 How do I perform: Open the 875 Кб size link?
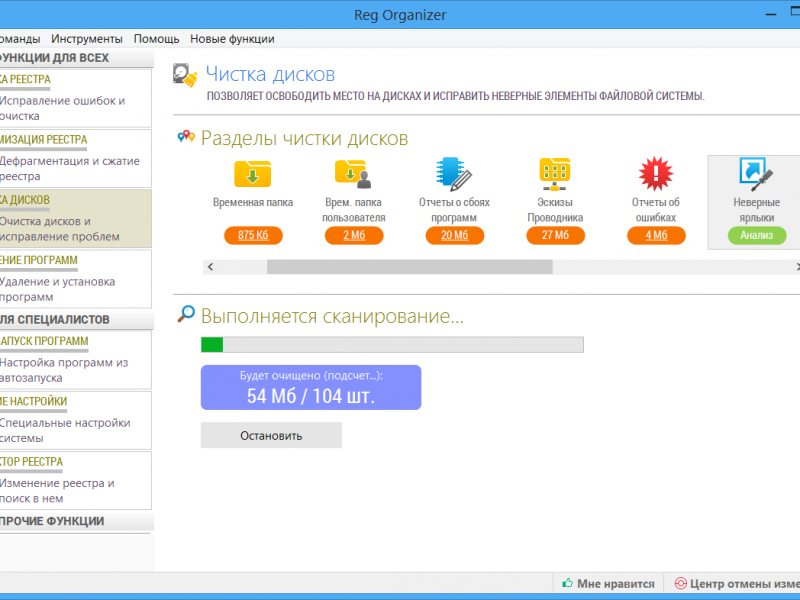(253, 235)
